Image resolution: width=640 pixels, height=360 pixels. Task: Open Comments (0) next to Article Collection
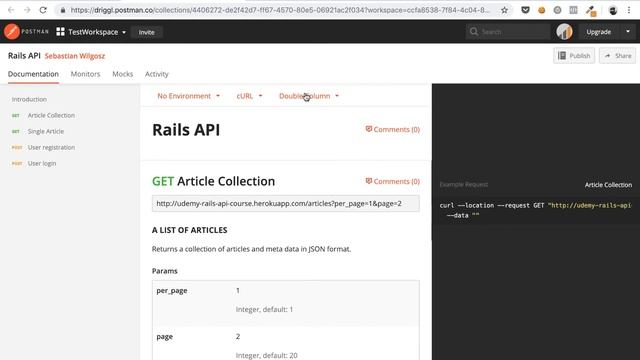[x=392, y=181]
